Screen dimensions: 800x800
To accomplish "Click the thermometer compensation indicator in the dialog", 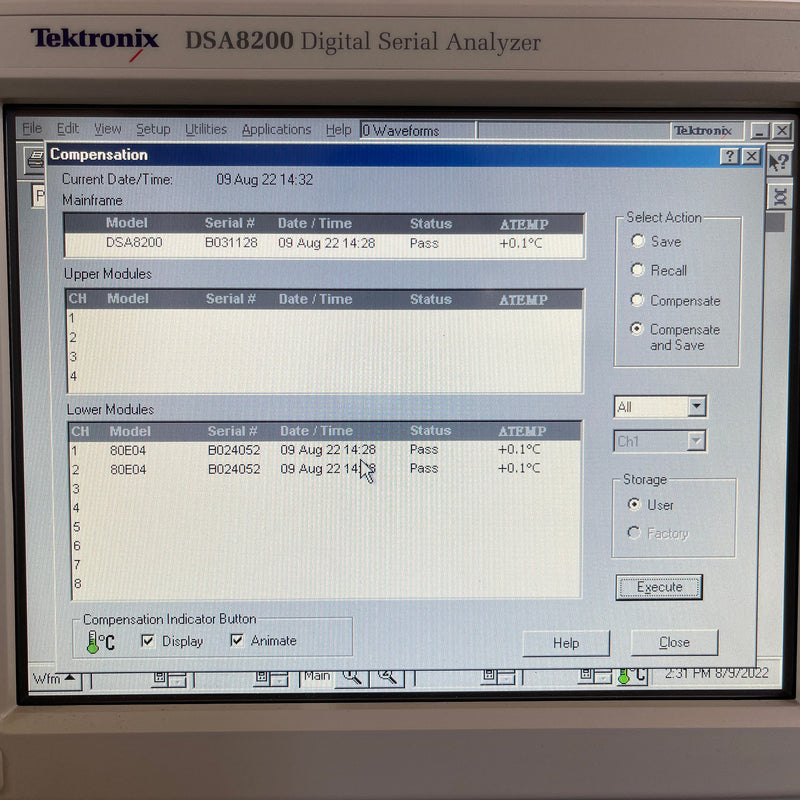I will tap(101, 641).
